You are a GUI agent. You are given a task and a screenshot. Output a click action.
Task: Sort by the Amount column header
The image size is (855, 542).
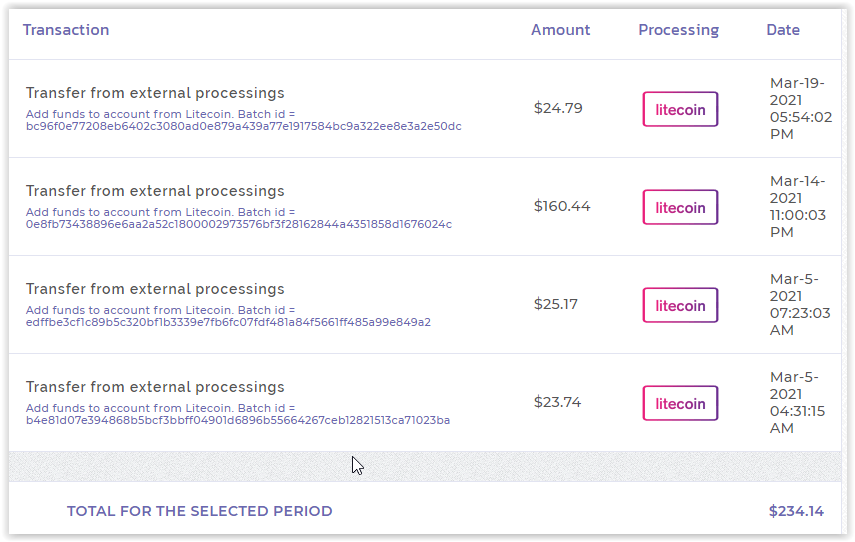coord(560,30)
